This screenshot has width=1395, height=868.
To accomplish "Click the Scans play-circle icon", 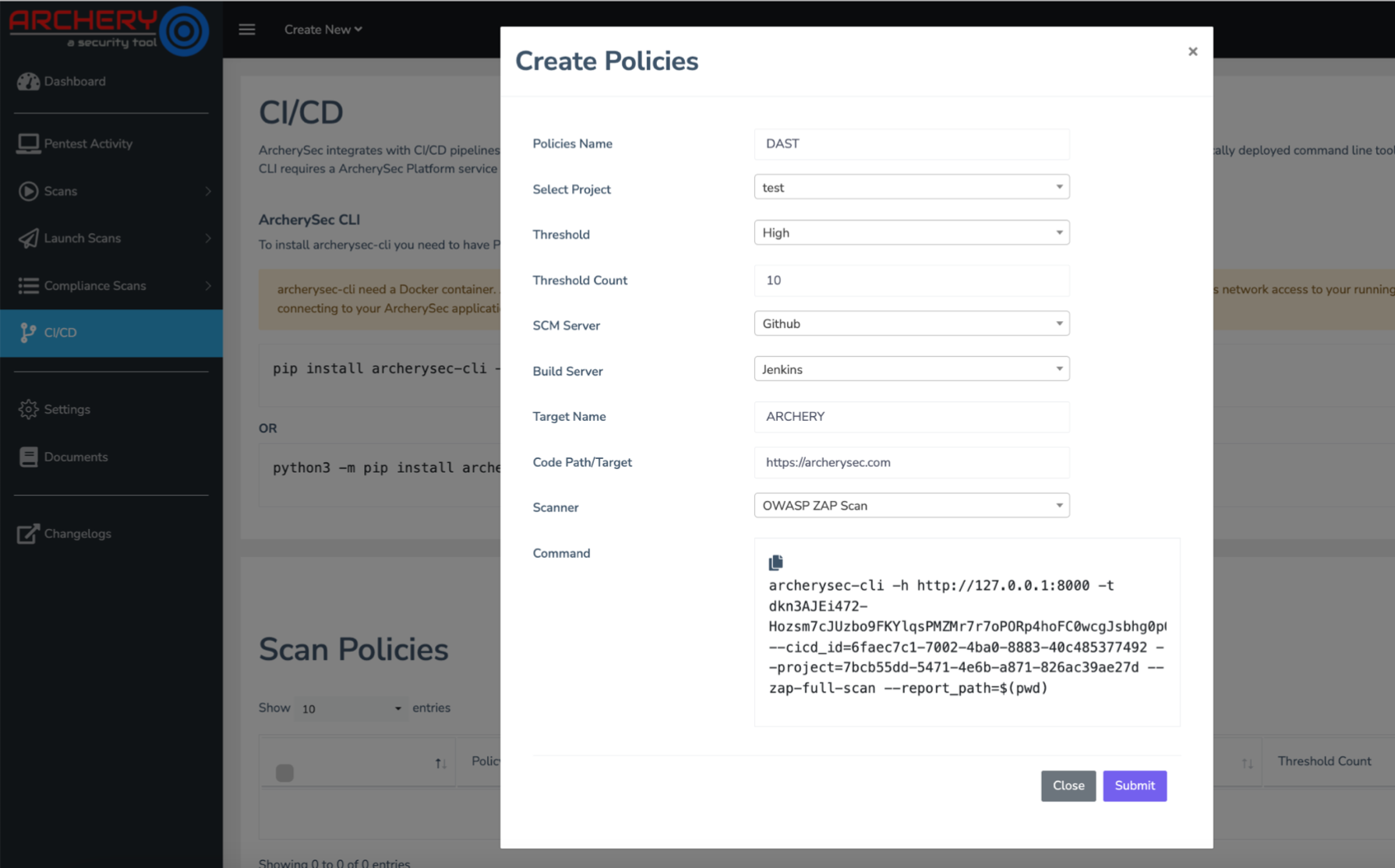I will point(29,191).
